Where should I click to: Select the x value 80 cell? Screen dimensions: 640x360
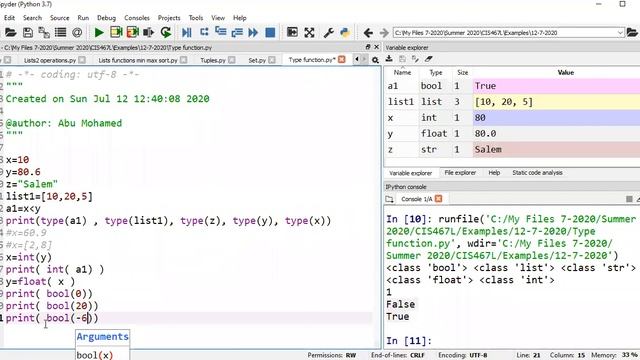point(556,118)
